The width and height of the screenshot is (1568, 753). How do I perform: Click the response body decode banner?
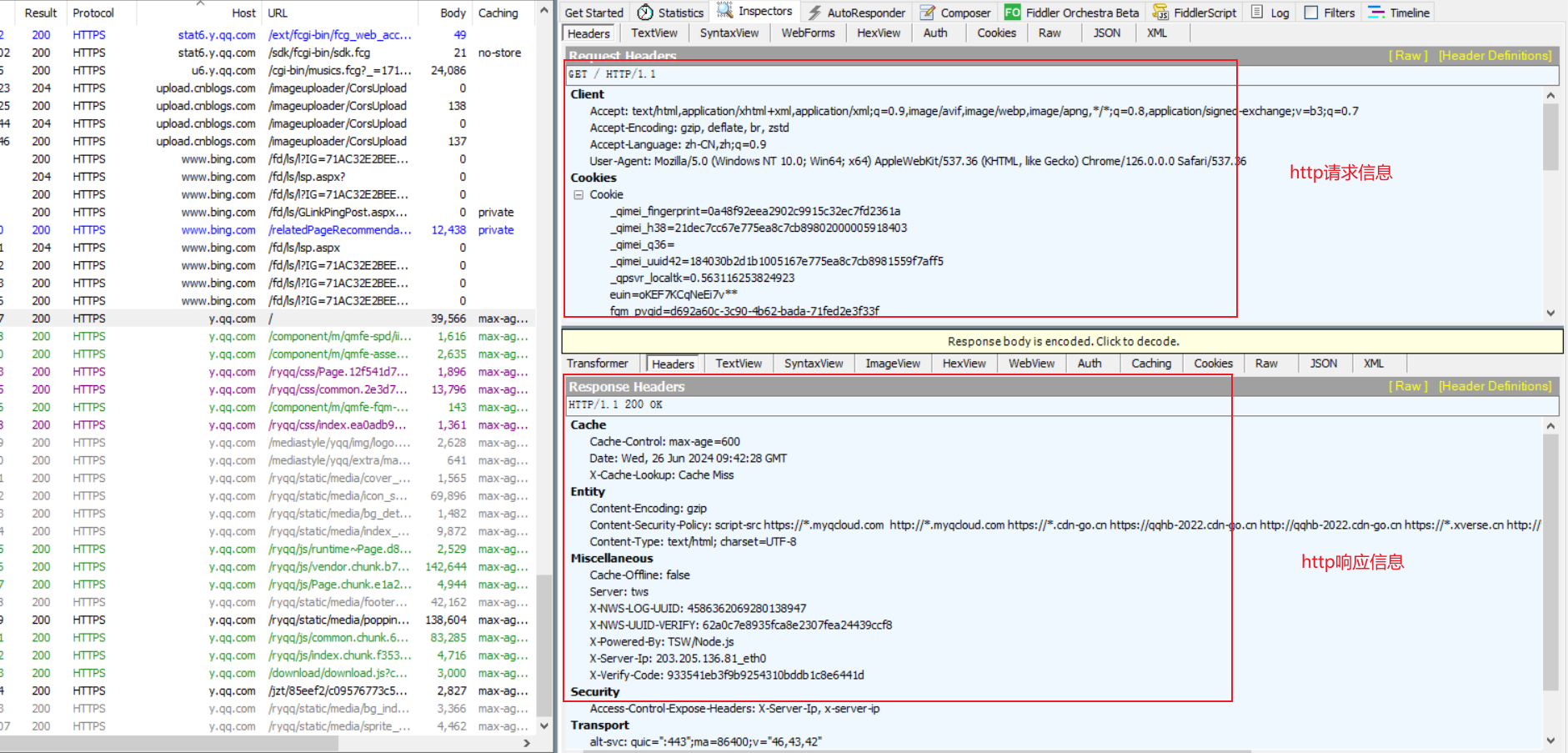(1062, 341)
